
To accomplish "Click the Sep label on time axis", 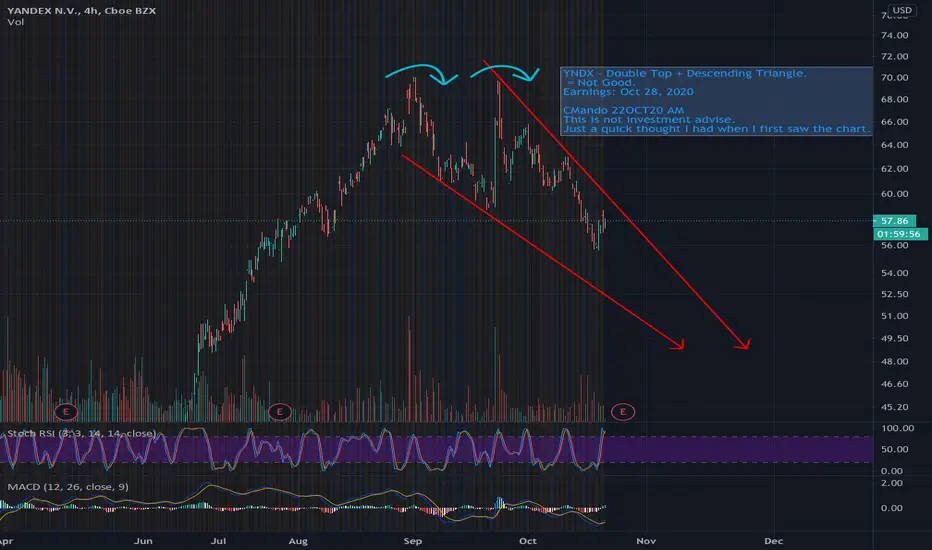I will [413, 541].
